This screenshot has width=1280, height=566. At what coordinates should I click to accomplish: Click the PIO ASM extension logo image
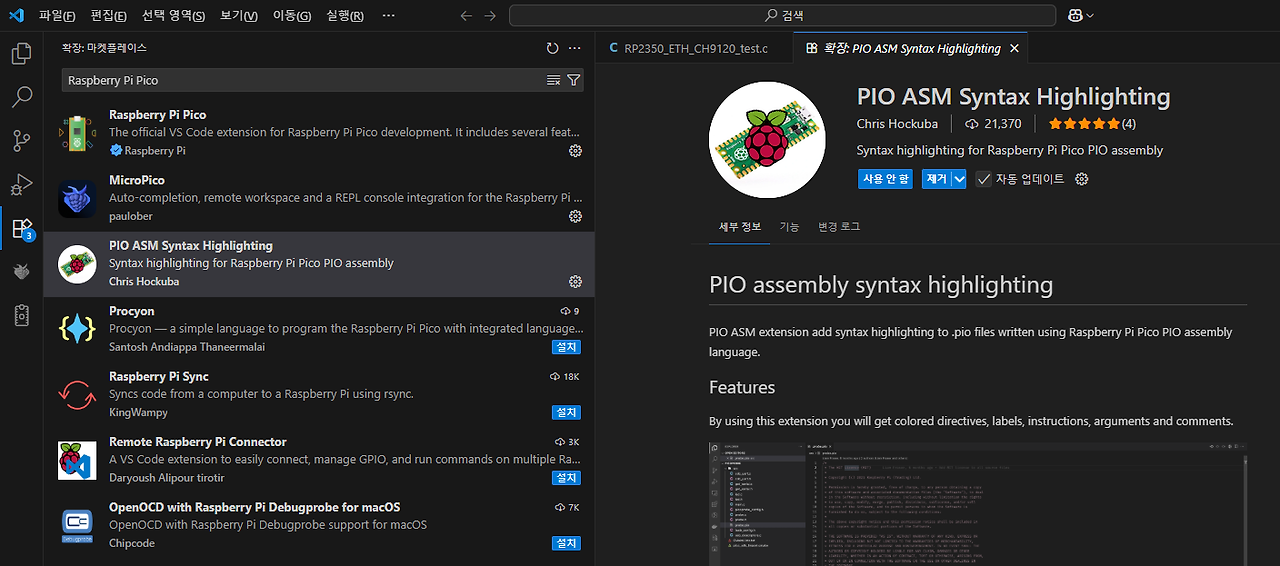[767, 141]
